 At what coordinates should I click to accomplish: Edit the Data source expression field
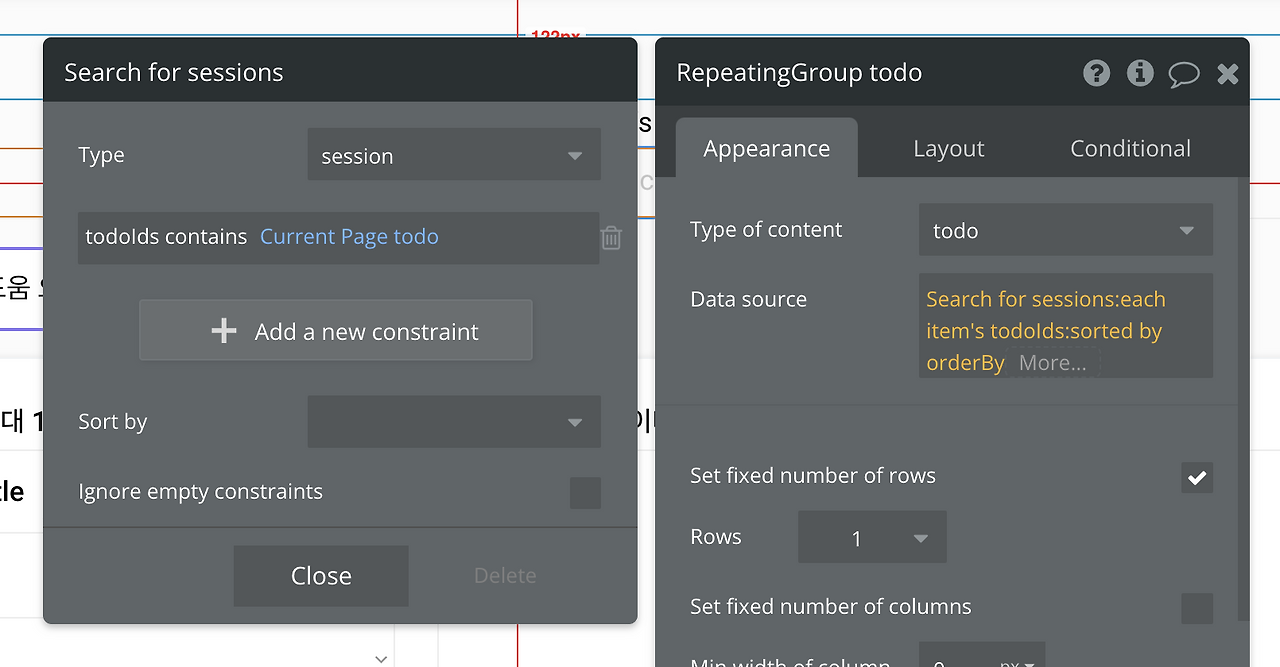1066,326
